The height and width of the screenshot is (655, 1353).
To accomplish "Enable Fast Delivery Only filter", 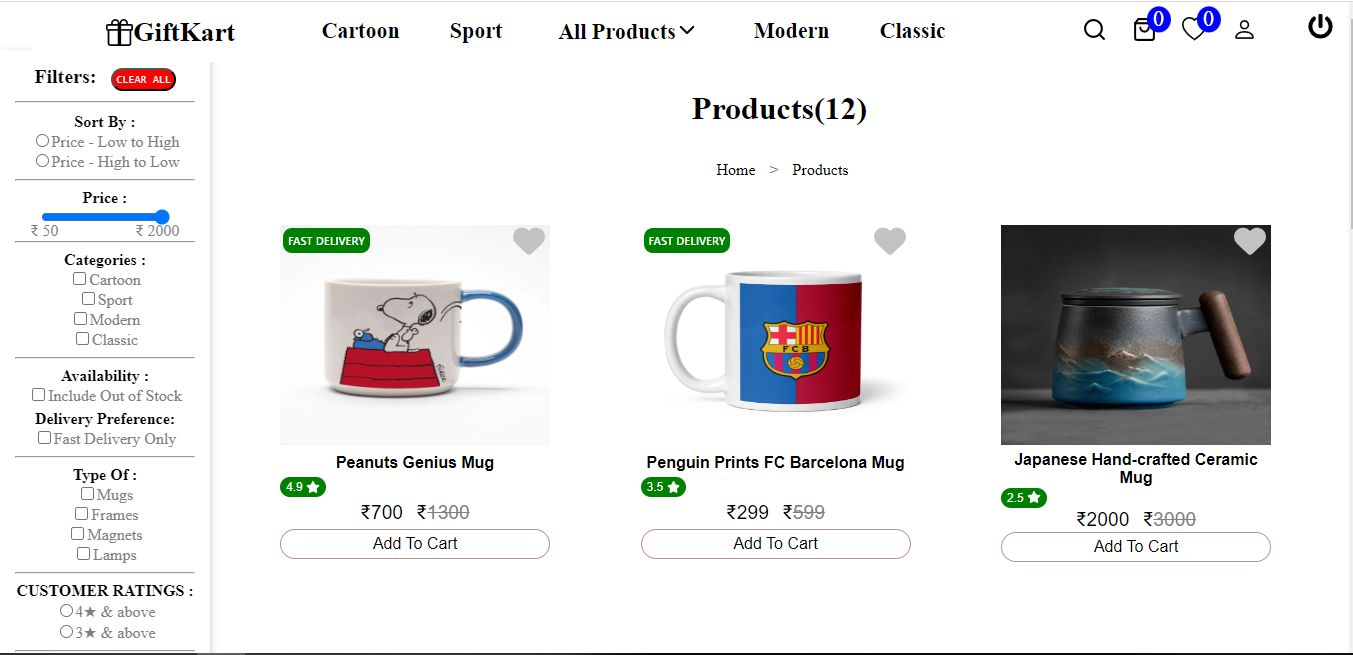I will pos(44,437).
